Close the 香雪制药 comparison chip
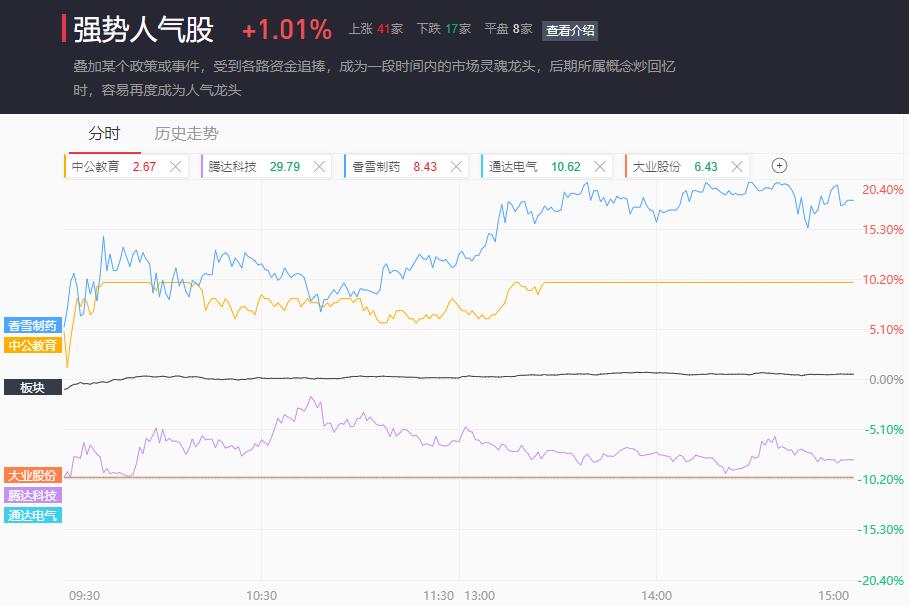This screenshot has width=909, height=606. pyautogui.click(x=456, y=167)
